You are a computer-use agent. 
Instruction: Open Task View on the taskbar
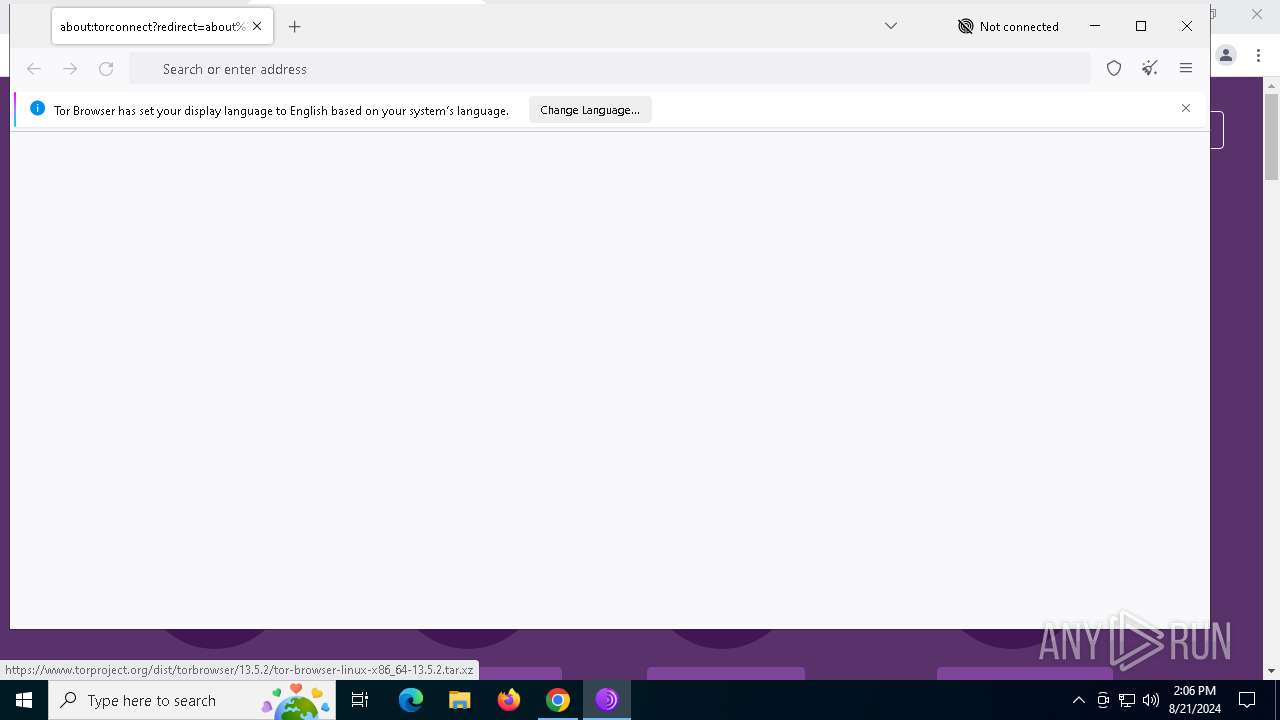(360, 700)
